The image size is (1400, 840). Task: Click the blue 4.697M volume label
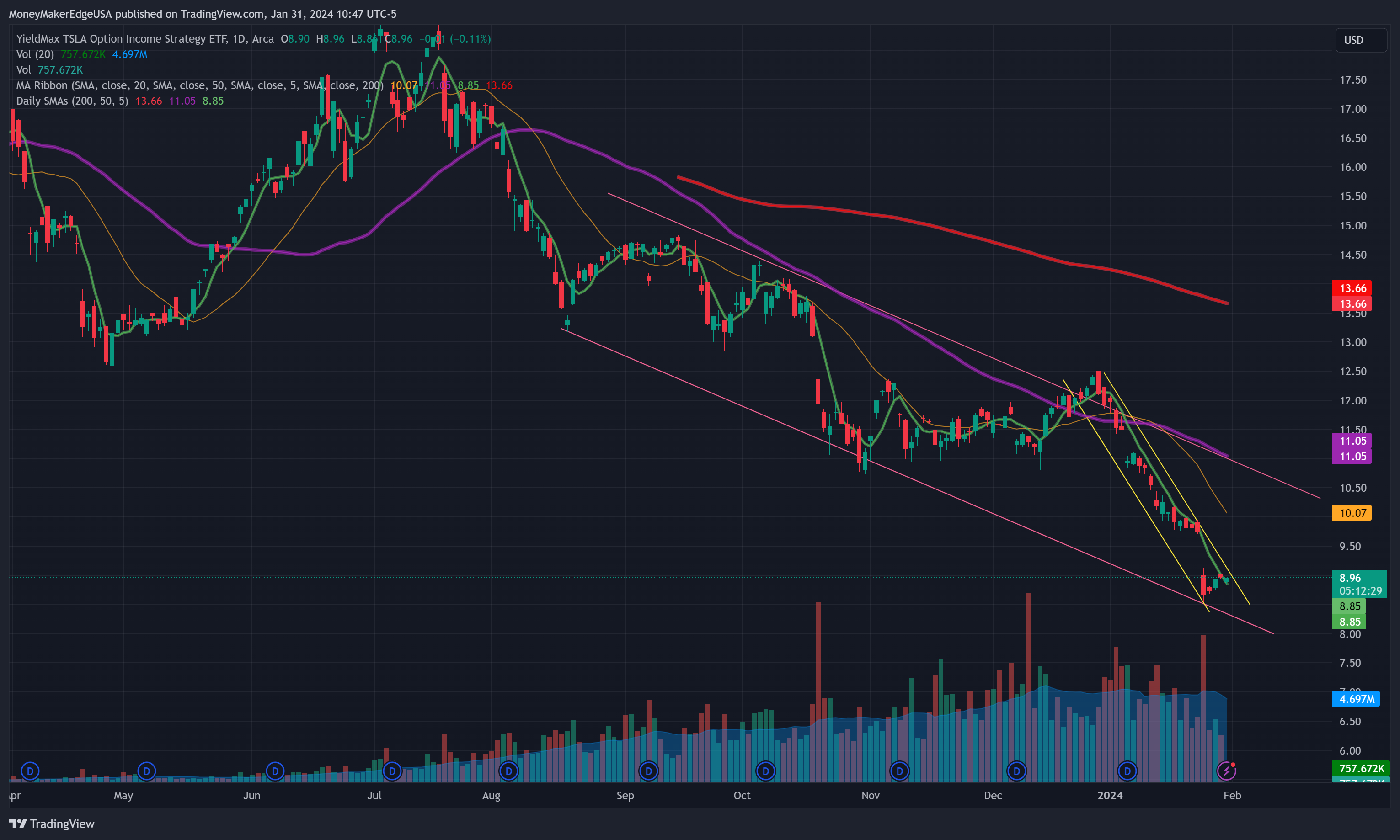[x=1357, y=699]
